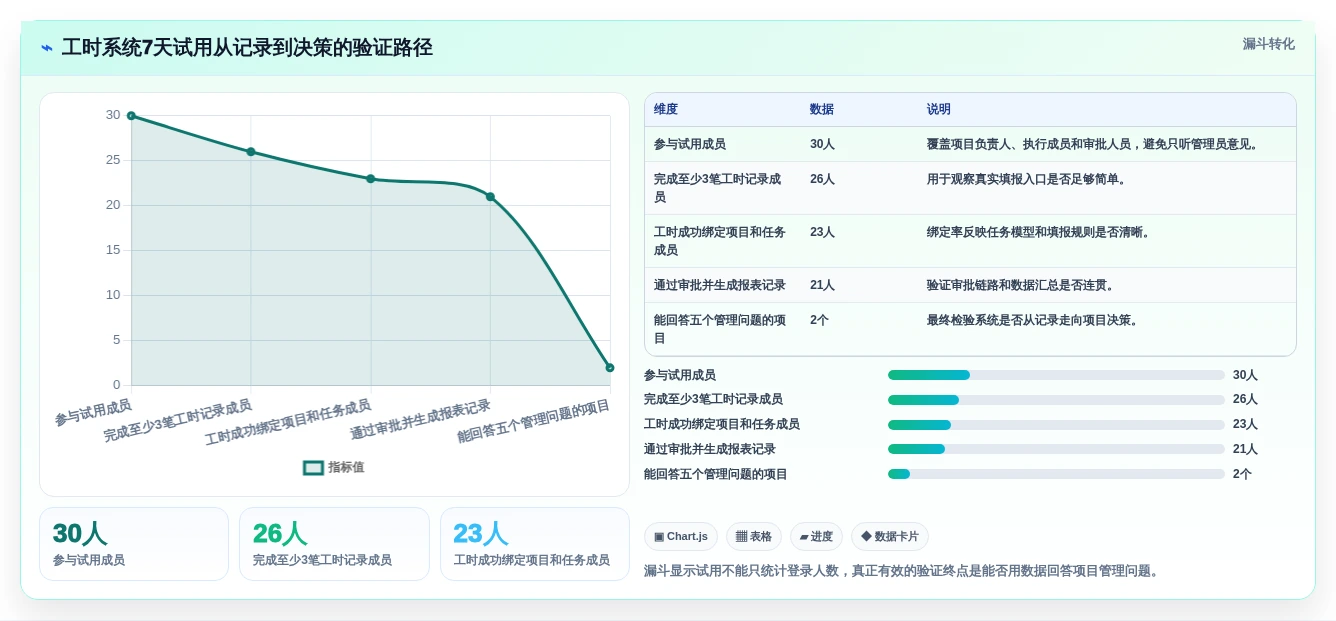Click the 能回答五个管理问题的项目 progress bar
Screen dimensions: 1336x621
pos(1056,474)
